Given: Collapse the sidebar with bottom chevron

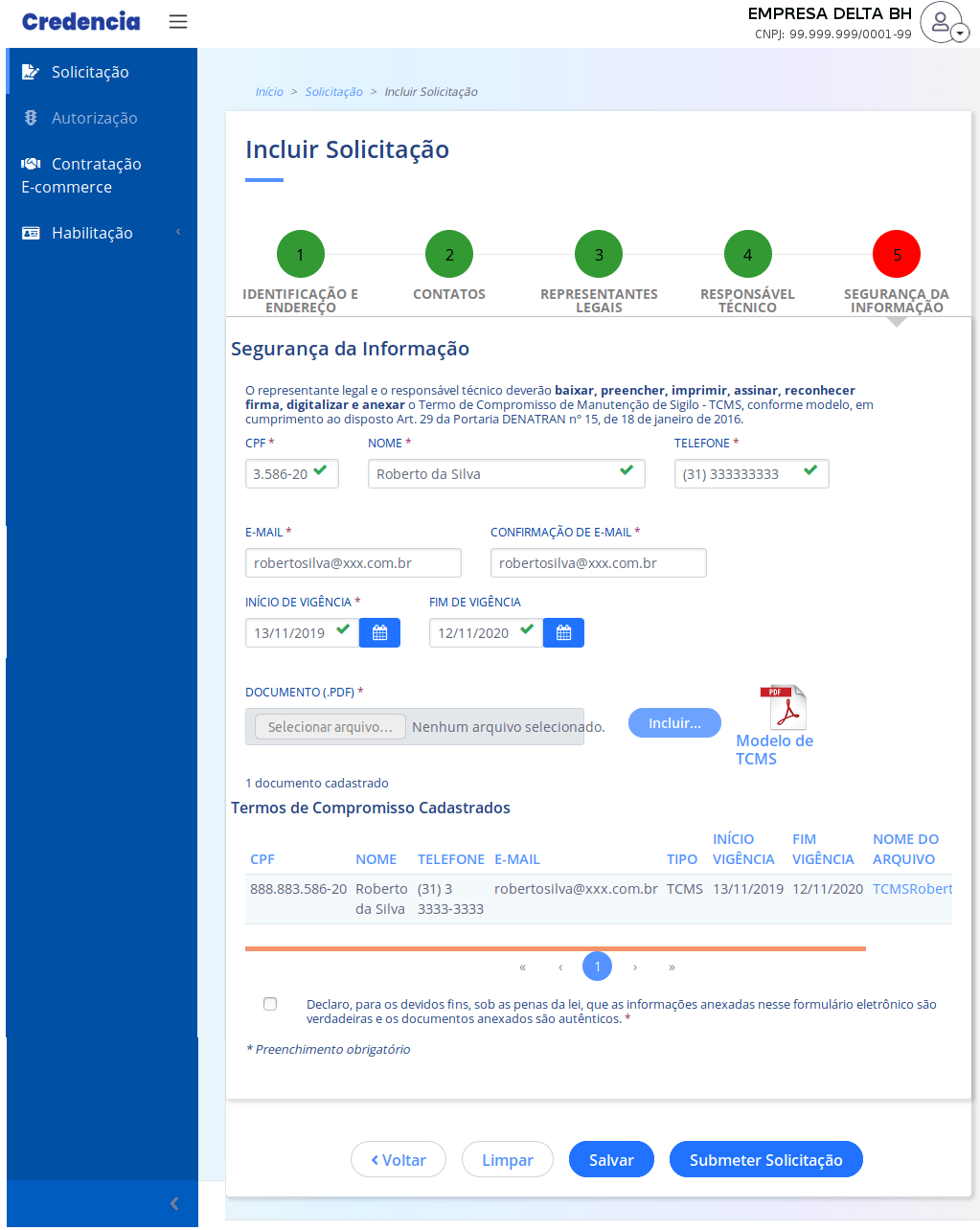Looking at the screenshot, I should [x=174, y=1203].
